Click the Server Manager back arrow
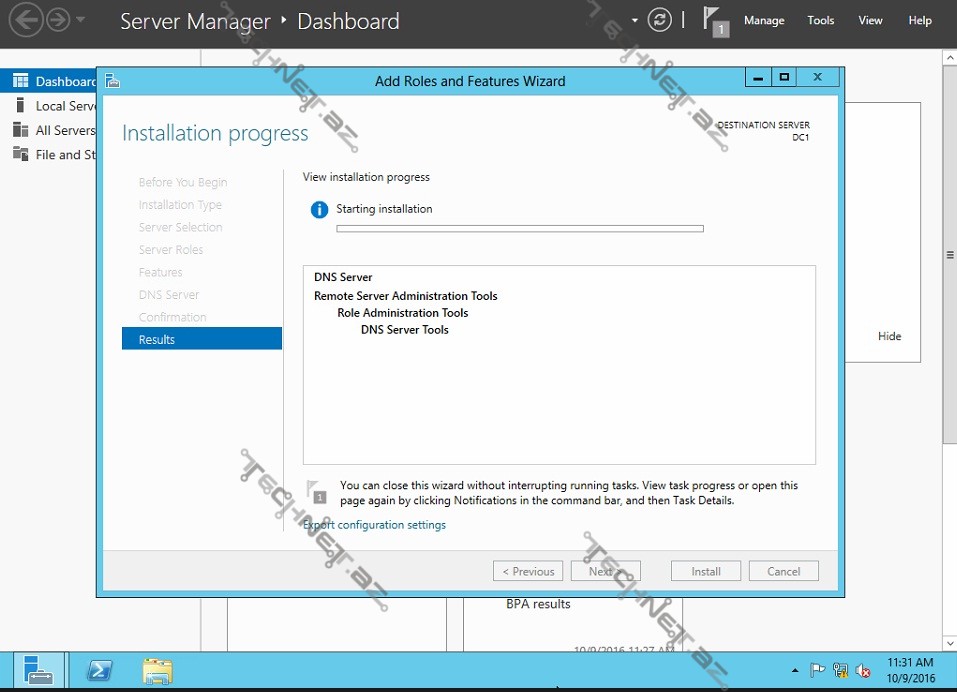 (x=26, y=20)
